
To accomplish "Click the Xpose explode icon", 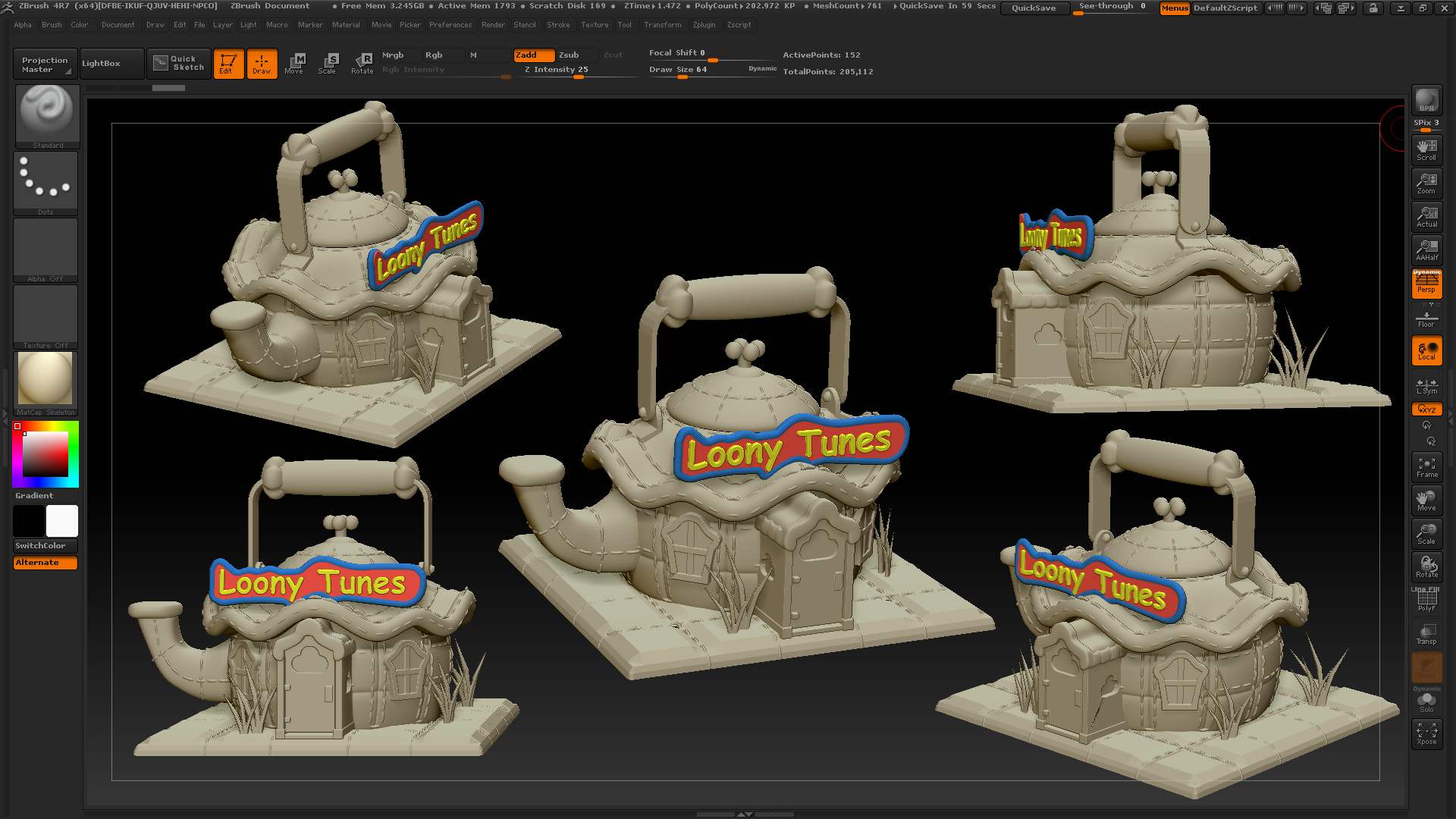I will pos(1426,733).
